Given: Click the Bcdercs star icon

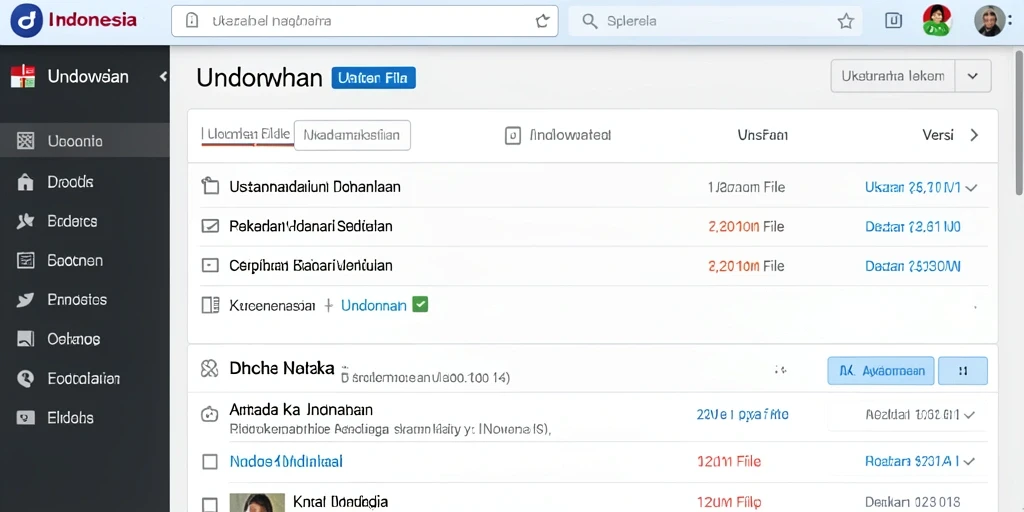Looking at the screenshot, I should point(25,221).
